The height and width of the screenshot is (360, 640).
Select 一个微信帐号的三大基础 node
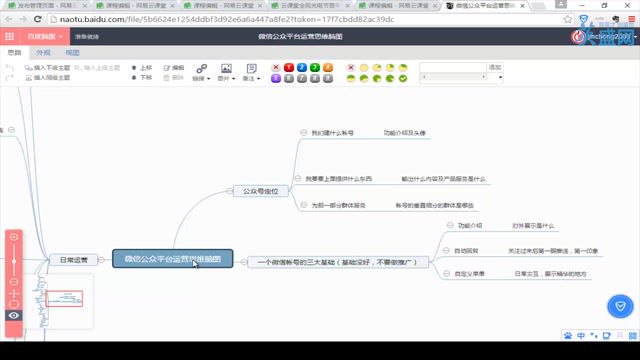click(x=338, y=262)
